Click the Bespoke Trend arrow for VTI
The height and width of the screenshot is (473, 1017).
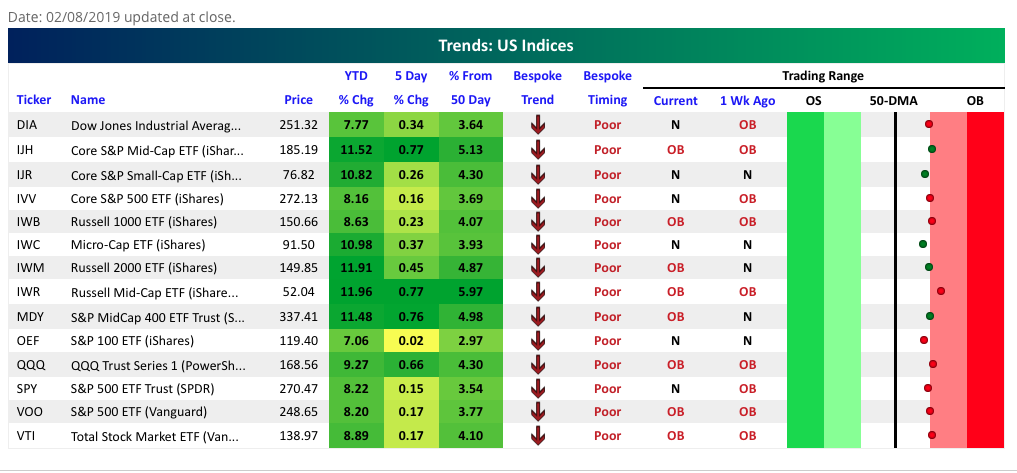(x=538, y=436)
